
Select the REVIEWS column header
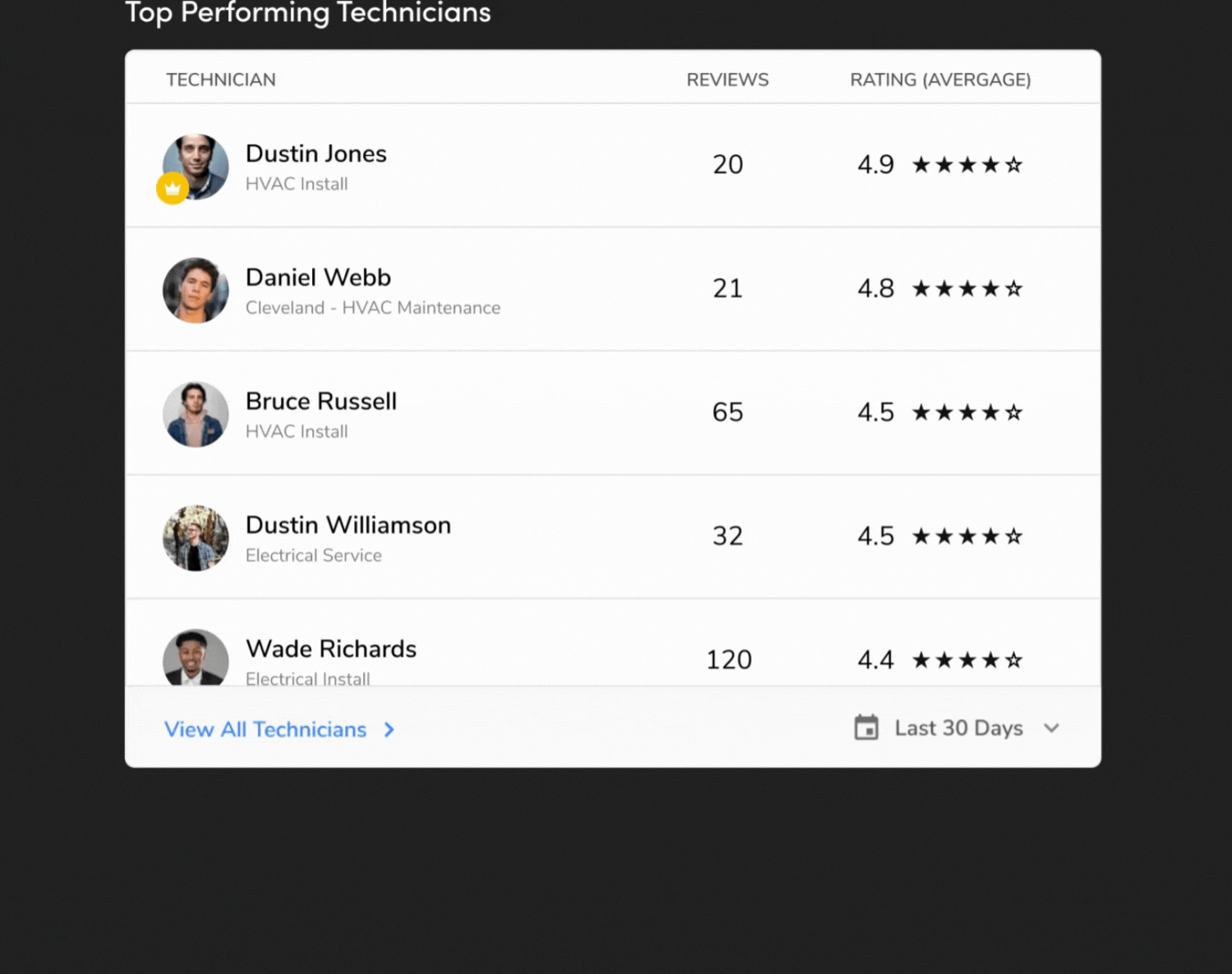tap(728, 80)
